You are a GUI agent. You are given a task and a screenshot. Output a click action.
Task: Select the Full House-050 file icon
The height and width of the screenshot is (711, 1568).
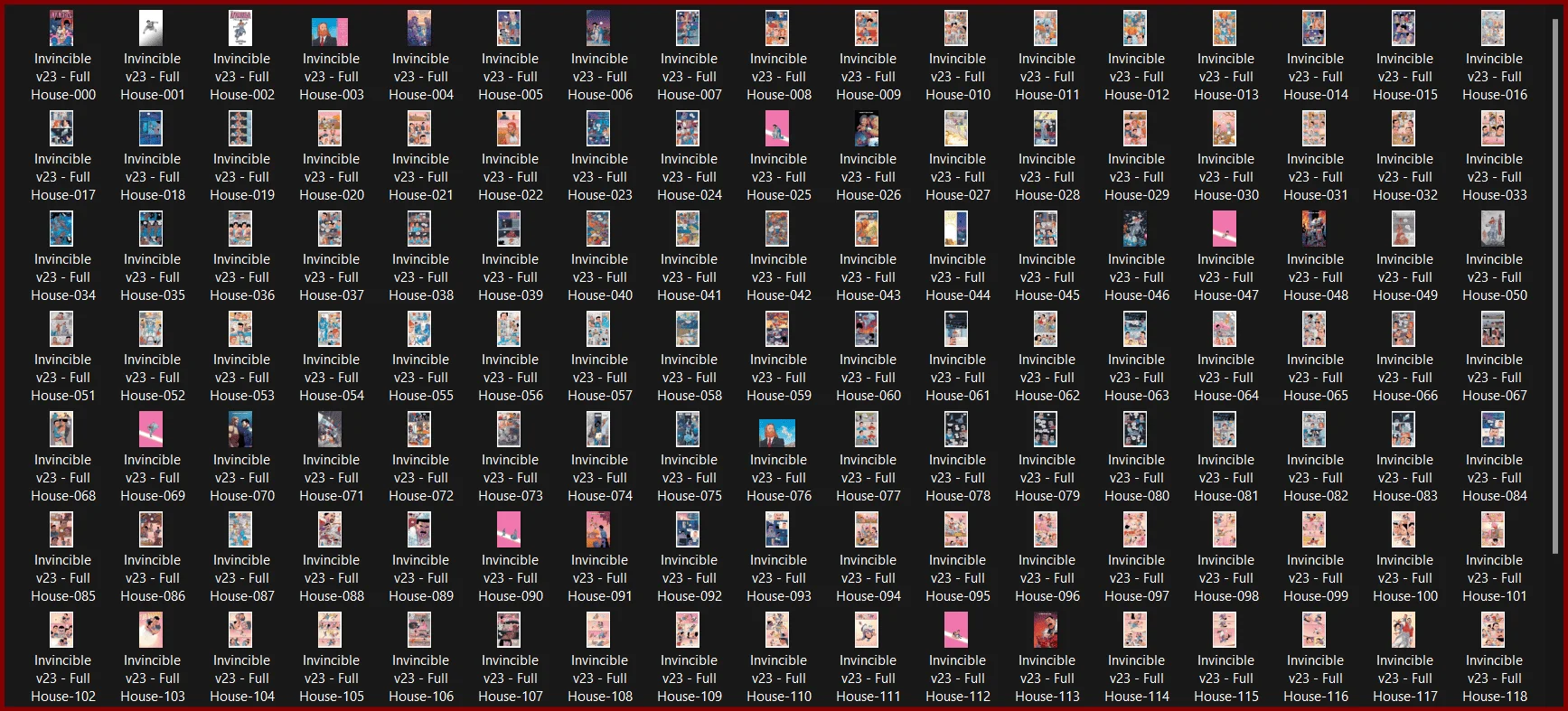coord(1493,229)
